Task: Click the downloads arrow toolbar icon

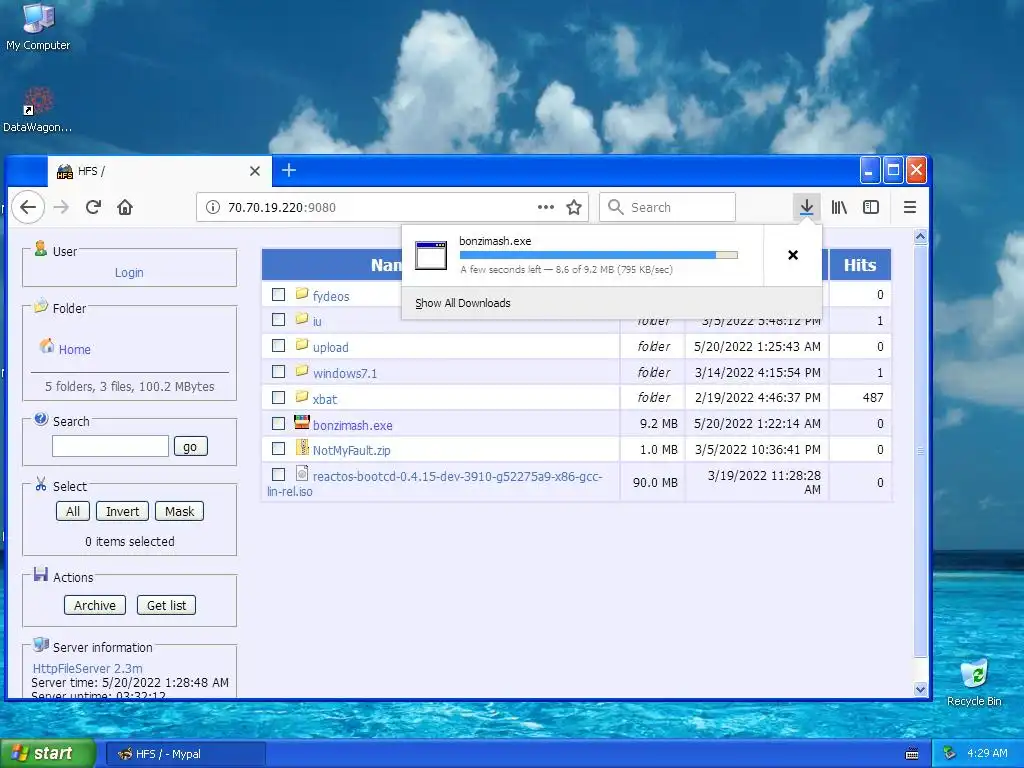Action: (x=807, y=208)
